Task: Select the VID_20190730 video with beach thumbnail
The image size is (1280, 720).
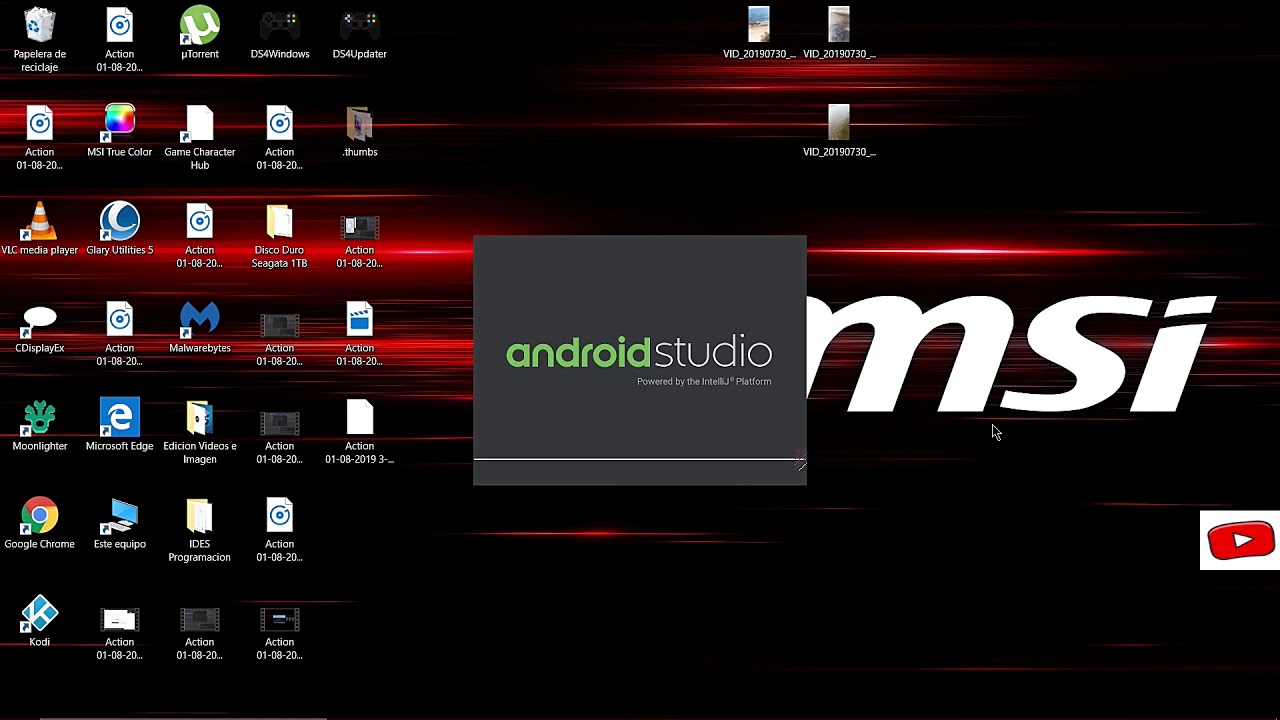Action: [759, 25]
